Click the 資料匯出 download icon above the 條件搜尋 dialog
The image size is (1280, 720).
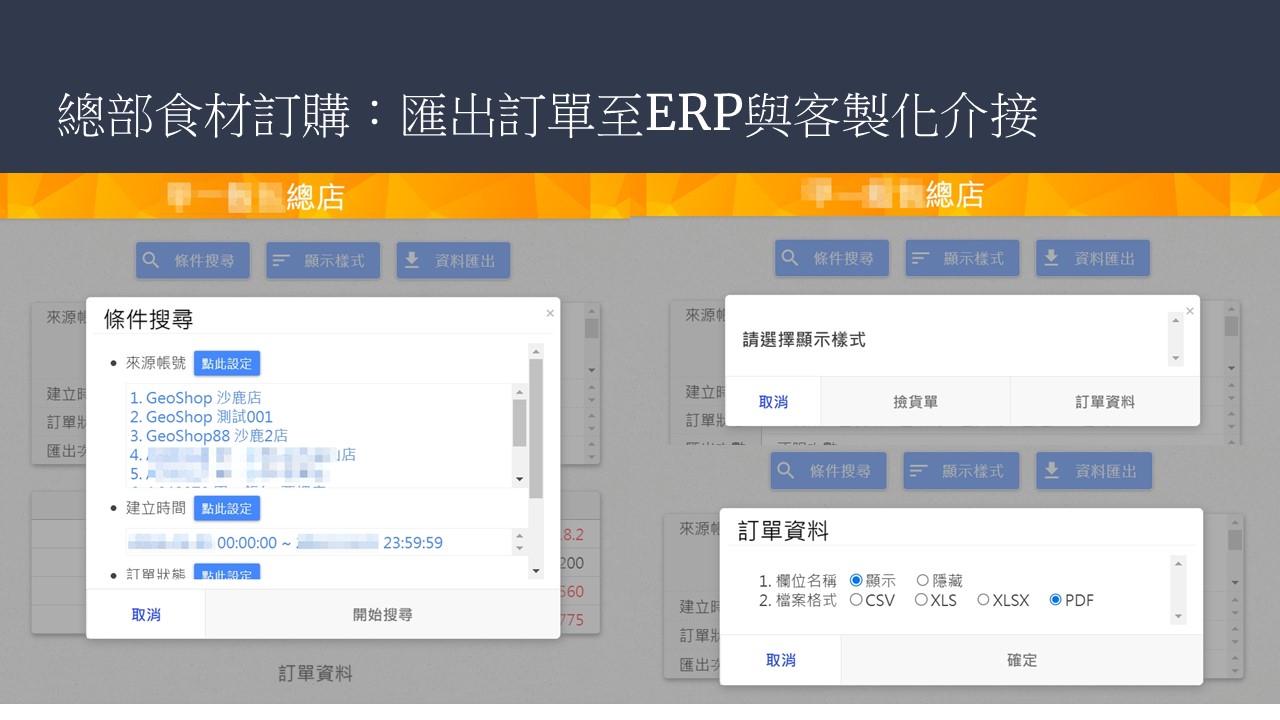(x=412, y=261)
